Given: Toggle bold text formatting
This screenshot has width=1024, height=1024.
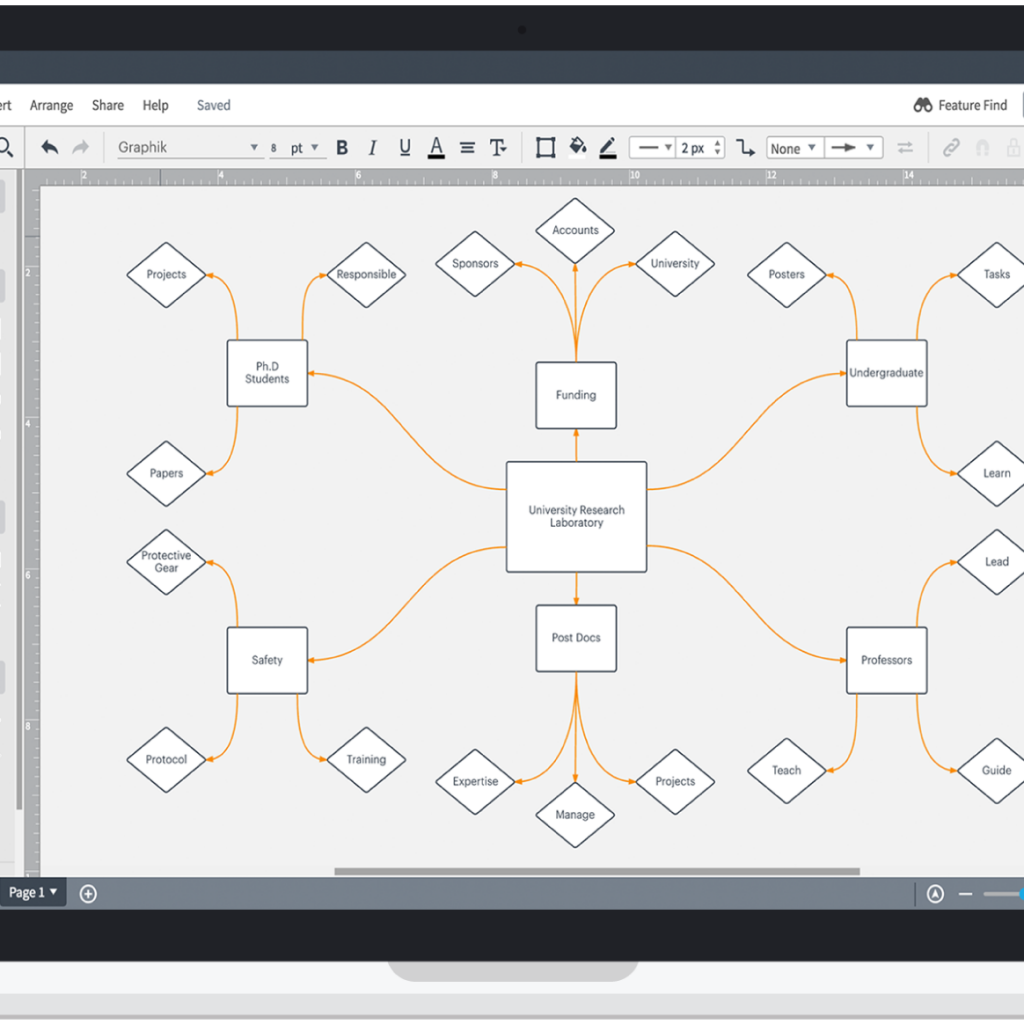Looking at the screenshot, I should point(342,148).
